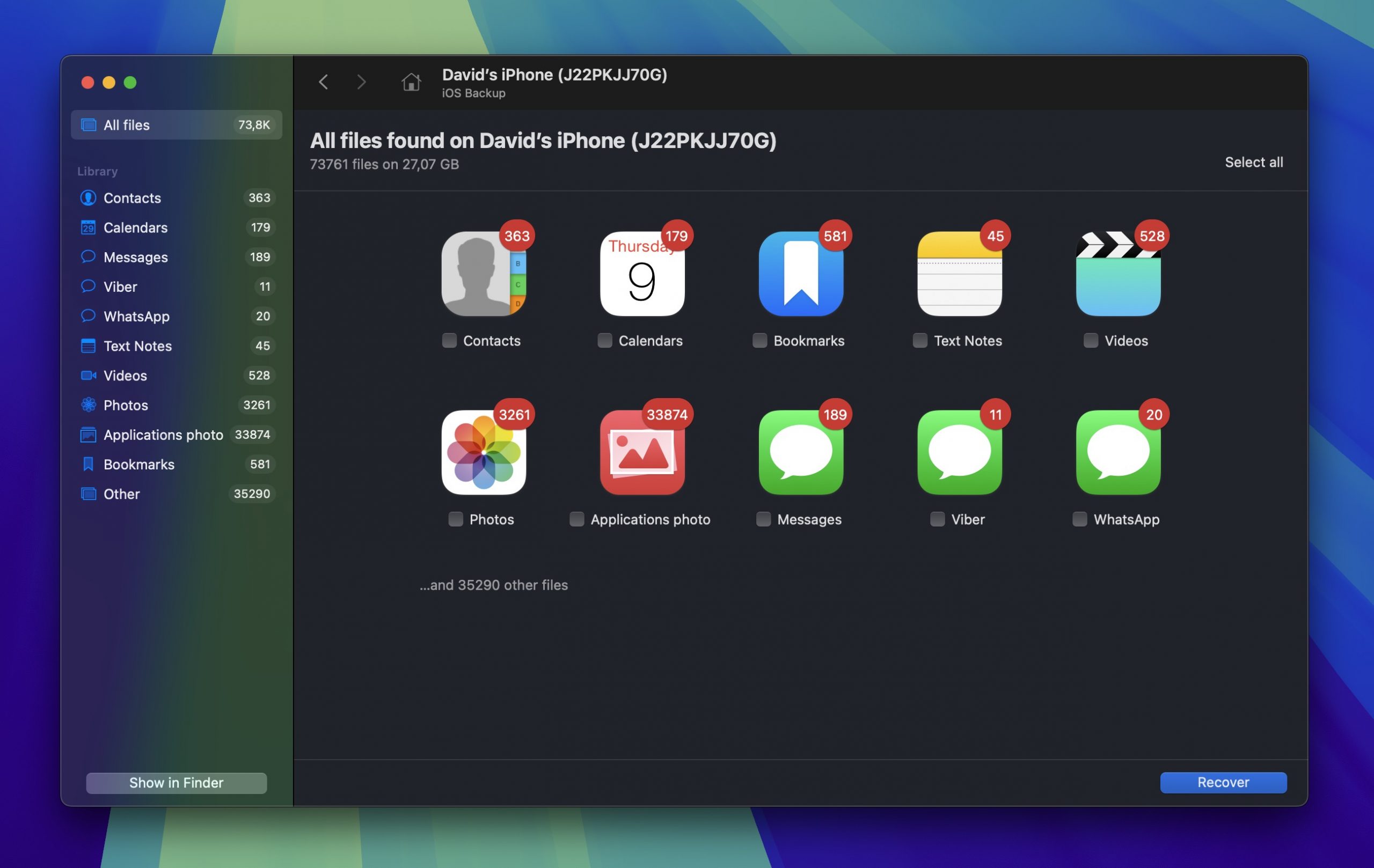Select WhatsApp in the sidebar
Image resolution: width=1374 pixels, height=868 pixels.
(x=177, y=317)
